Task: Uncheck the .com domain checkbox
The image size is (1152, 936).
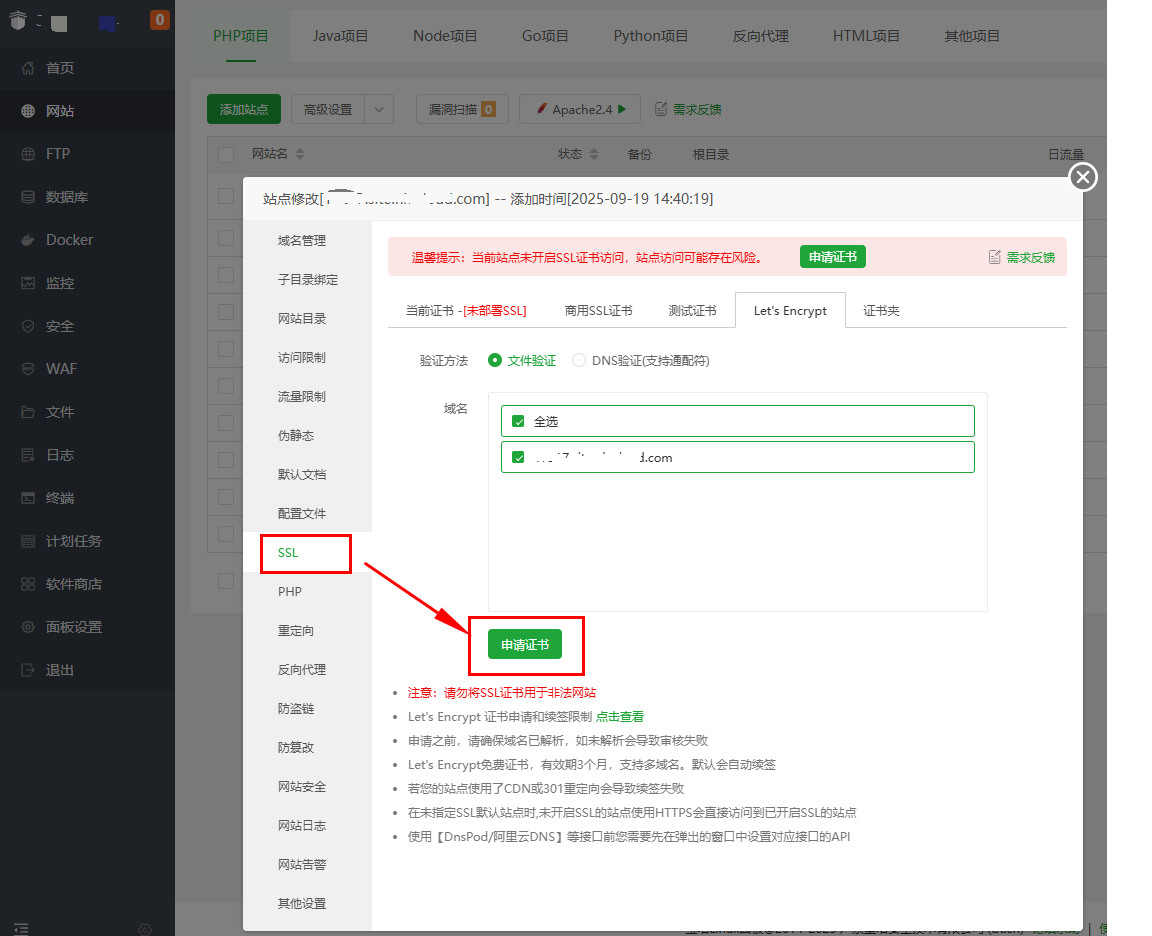Action: click(x=518, y=457)
